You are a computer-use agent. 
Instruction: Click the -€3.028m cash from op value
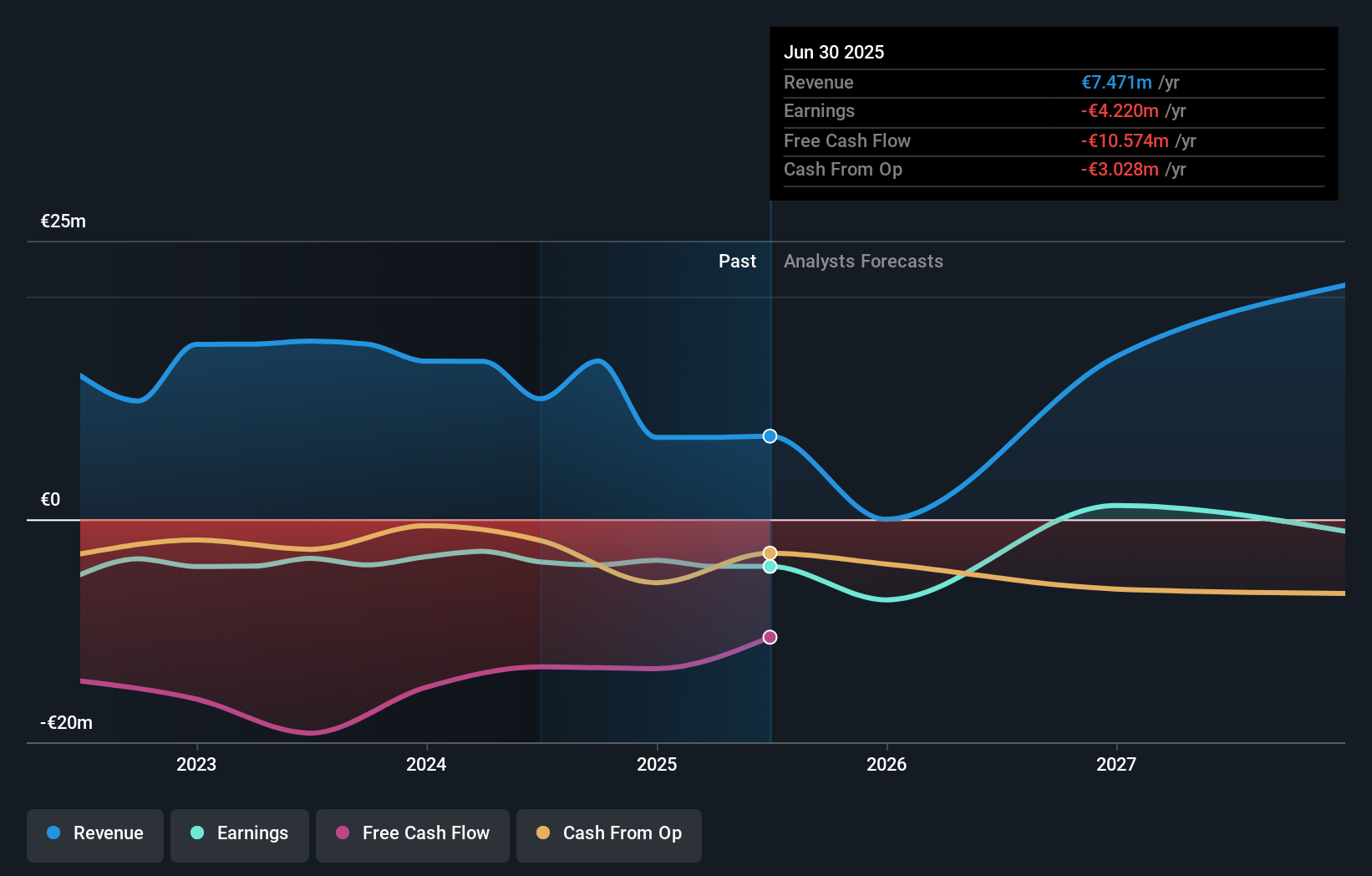pos(1120,170)
